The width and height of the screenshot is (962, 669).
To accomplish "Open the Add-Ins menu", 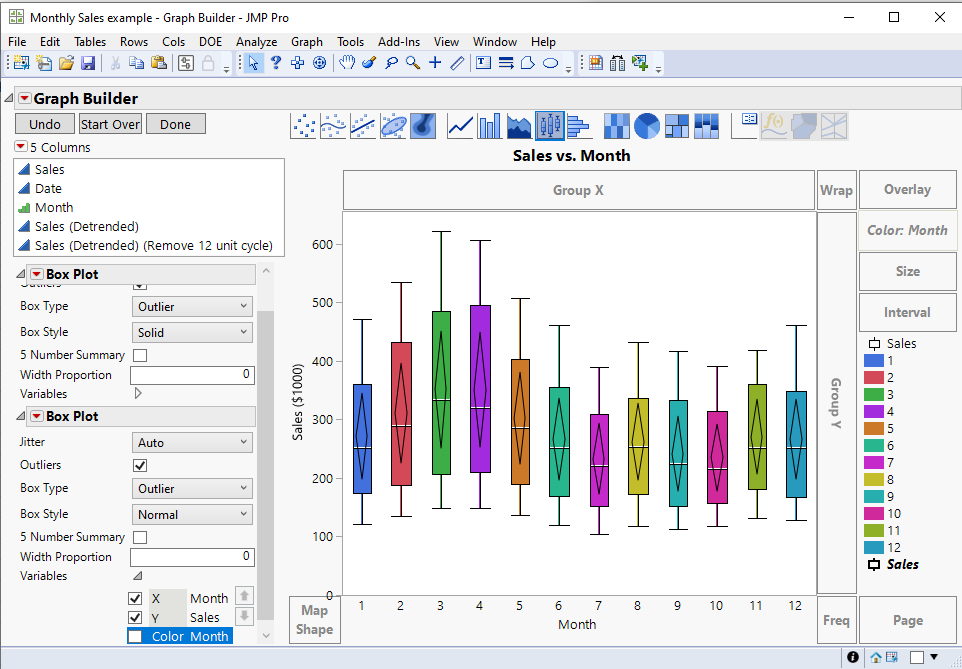I will pos(399,42).
